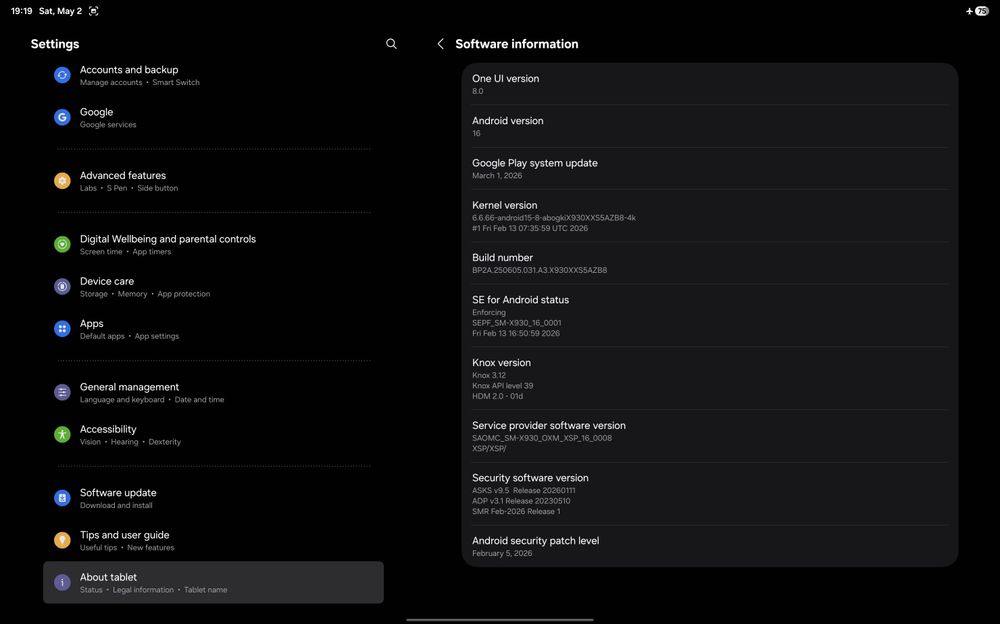Image resolution: width=1000 pixels, height=624 pixels.
Task: Tap Google Play system update row
Action: pos(710,168)
